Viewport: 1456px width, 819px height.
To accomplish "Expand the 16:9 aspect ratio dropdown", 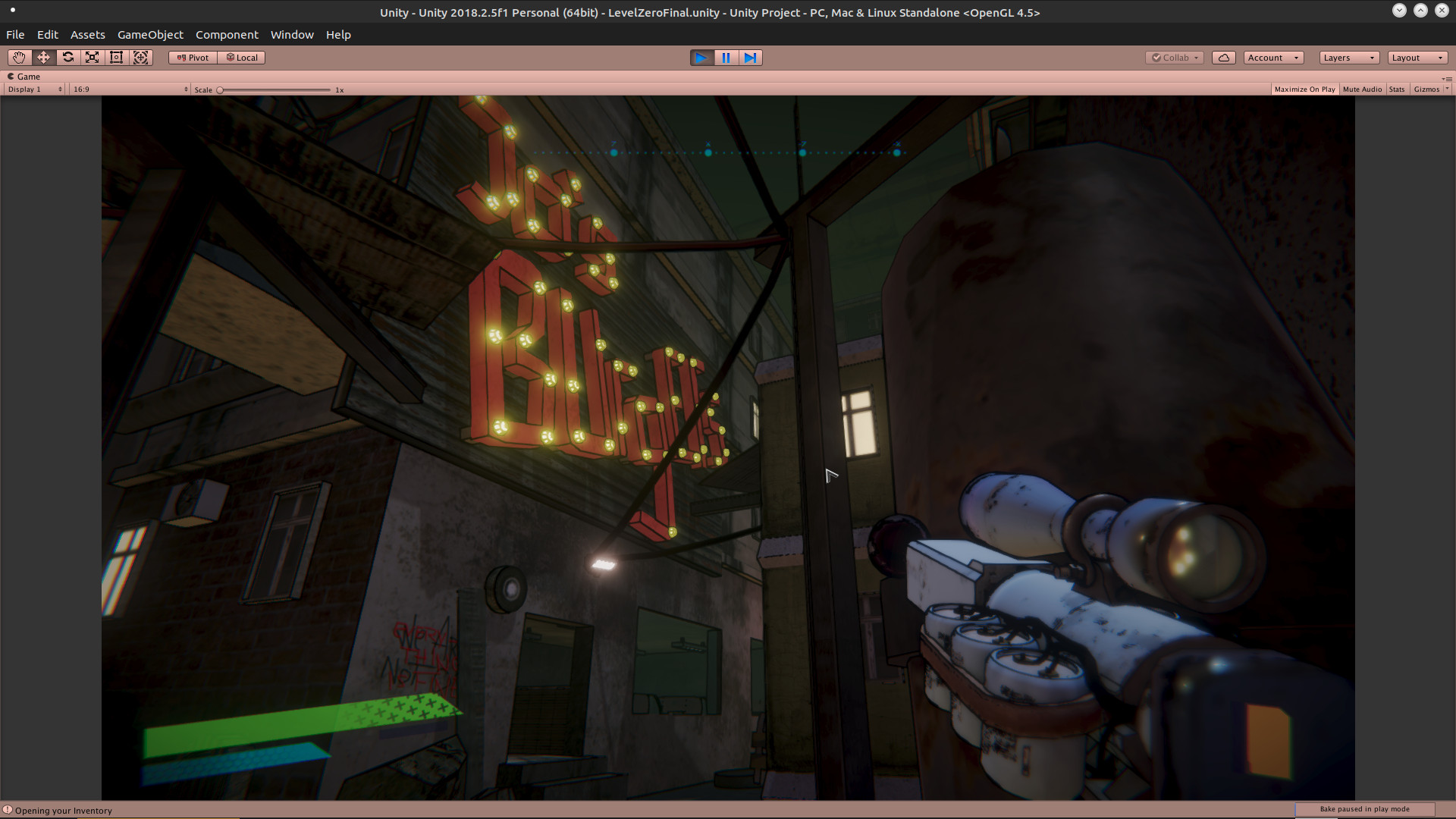I will [130, 89].
